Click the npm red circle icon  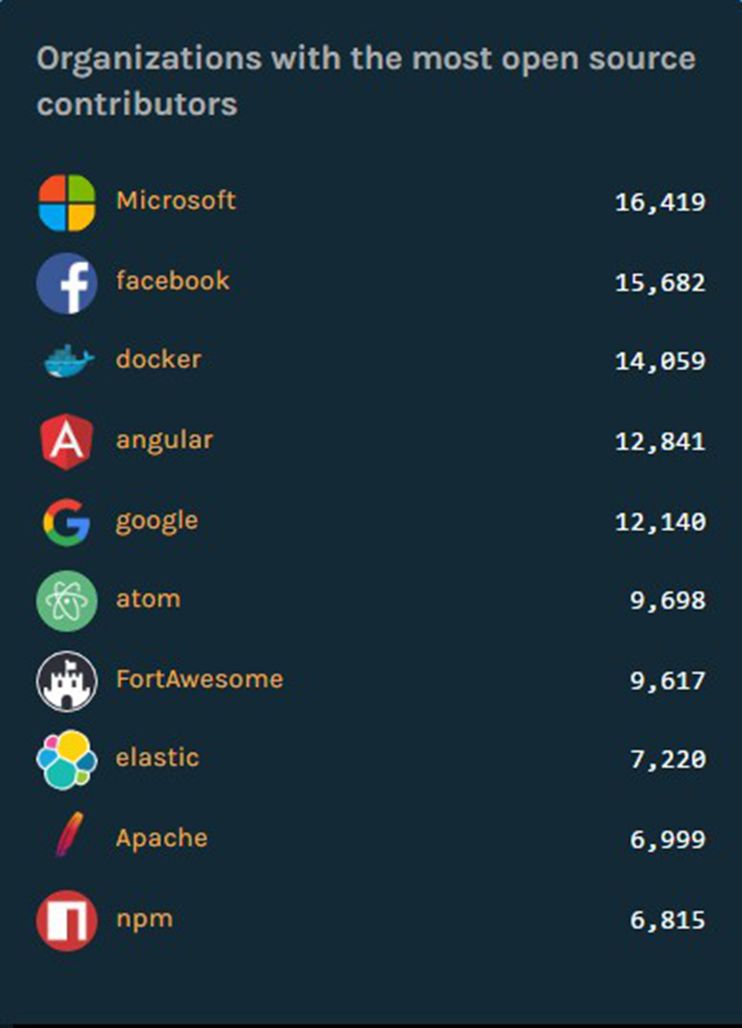click(x=67, y=920)
